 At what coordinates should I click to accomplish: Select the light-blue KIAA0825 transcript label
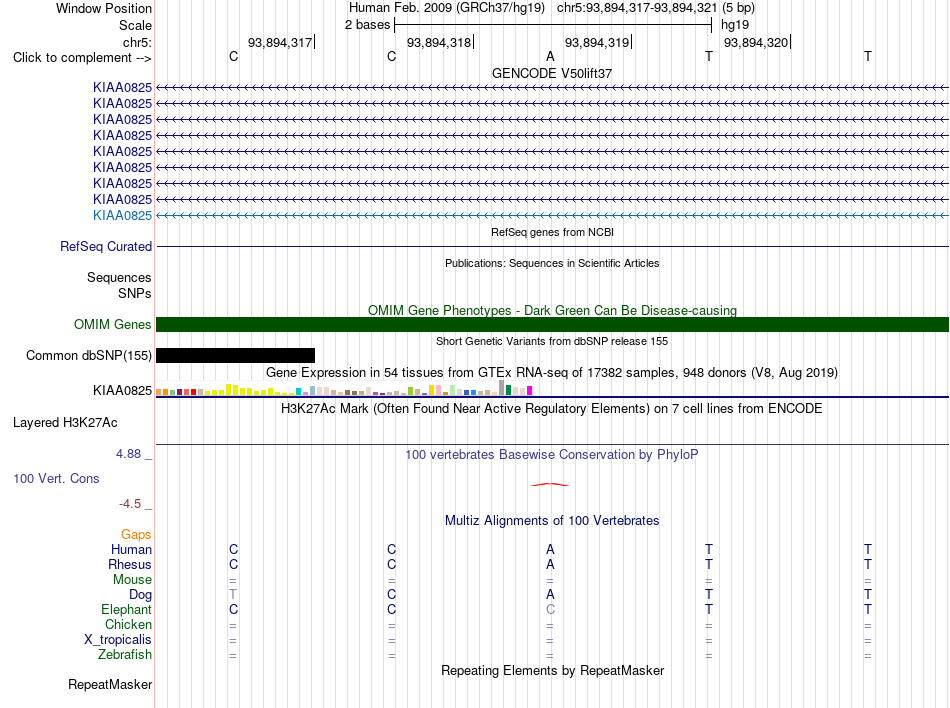122,216
